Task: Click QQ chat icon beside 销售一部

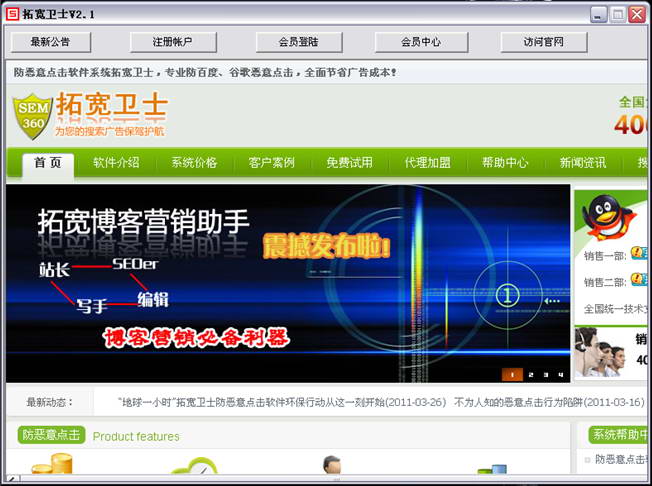Action: pyautogui.click(x=640, y=253)
